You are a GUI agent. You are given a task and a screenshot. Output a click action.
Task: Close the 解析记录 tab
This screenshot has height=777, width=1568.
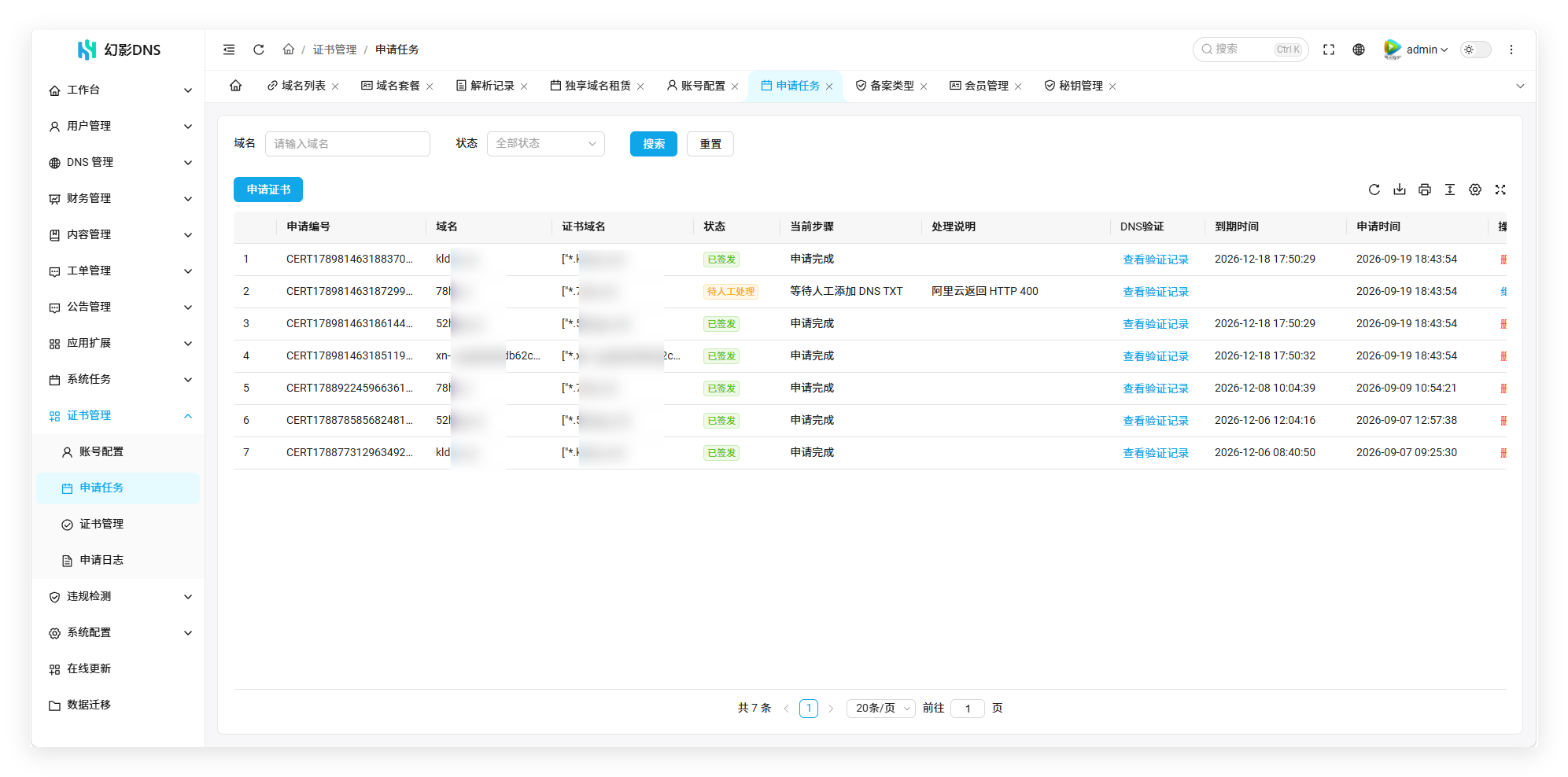click(x=524, y=87)
